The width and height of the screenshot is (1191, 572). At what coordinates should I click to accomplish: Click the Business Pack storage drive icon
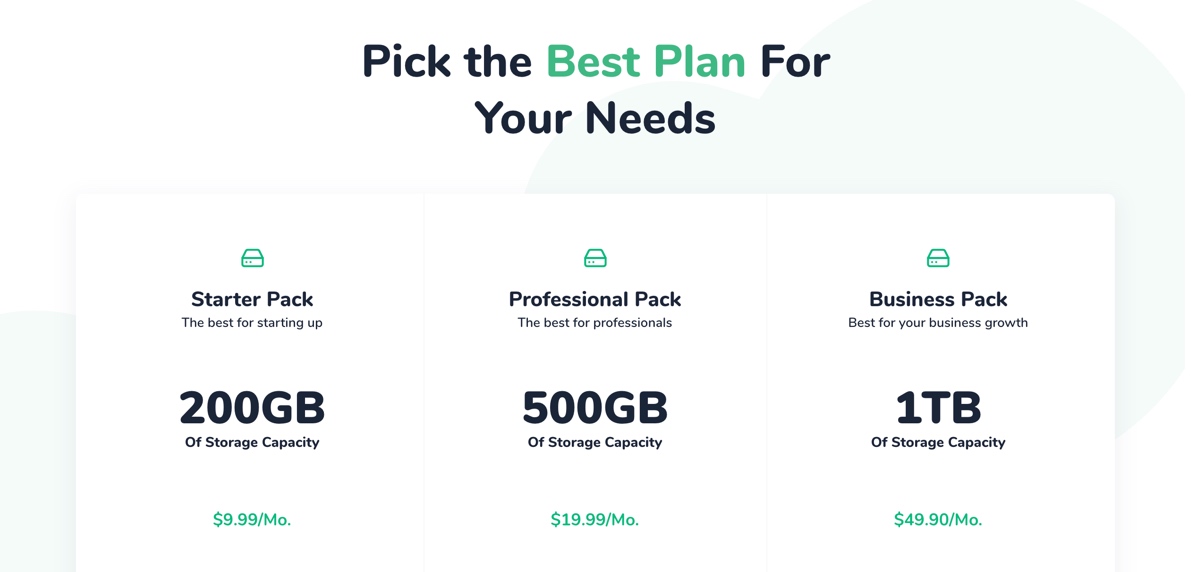tap(938, 258)
